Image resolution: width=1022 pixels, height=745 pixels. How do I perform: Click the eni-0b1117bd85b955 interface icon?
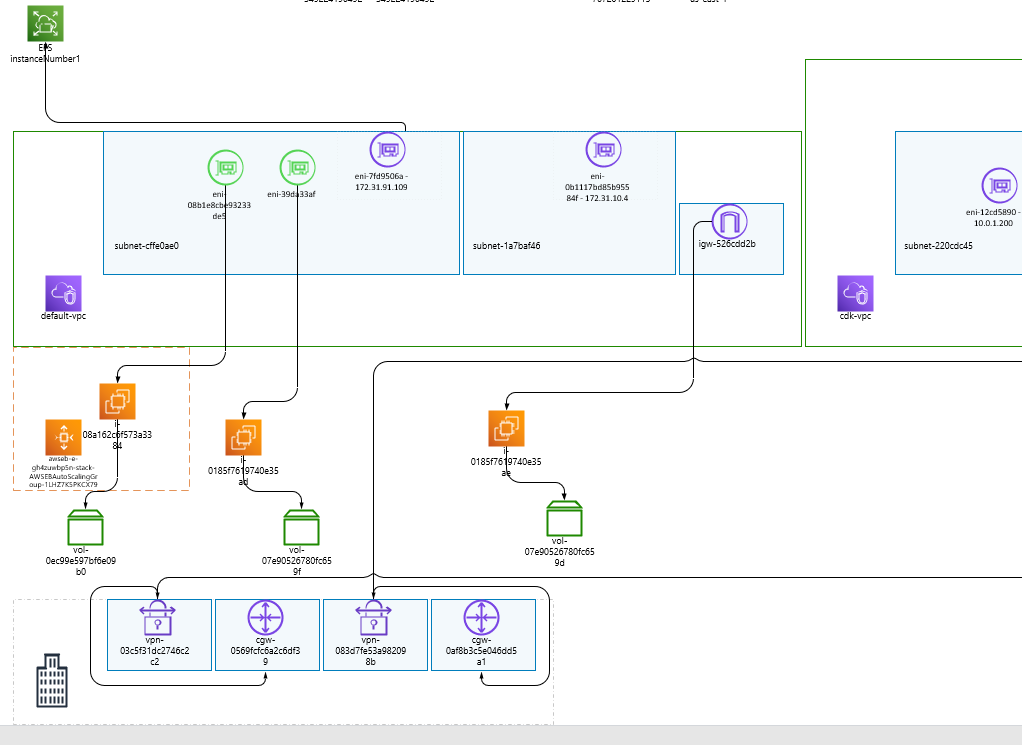click(x=604, y=150)
